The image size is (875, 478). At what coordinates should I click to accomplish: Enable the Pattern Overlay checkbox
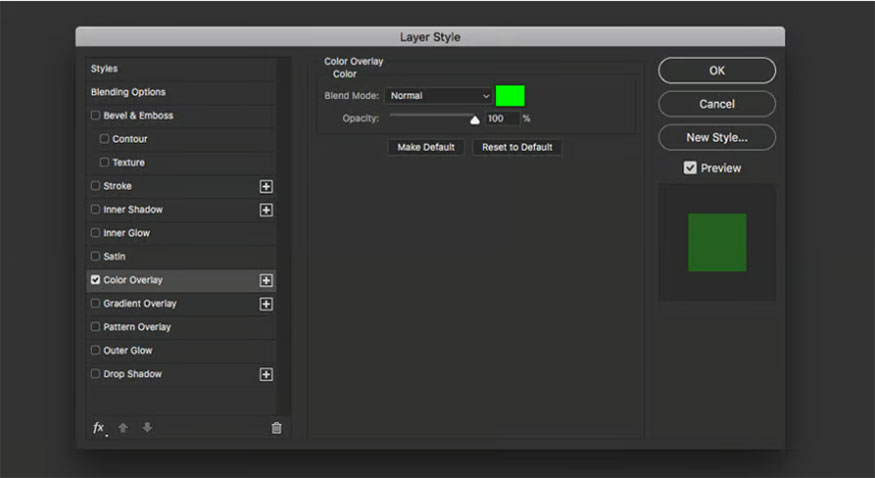pyautogui.click(x=95, y=326)
